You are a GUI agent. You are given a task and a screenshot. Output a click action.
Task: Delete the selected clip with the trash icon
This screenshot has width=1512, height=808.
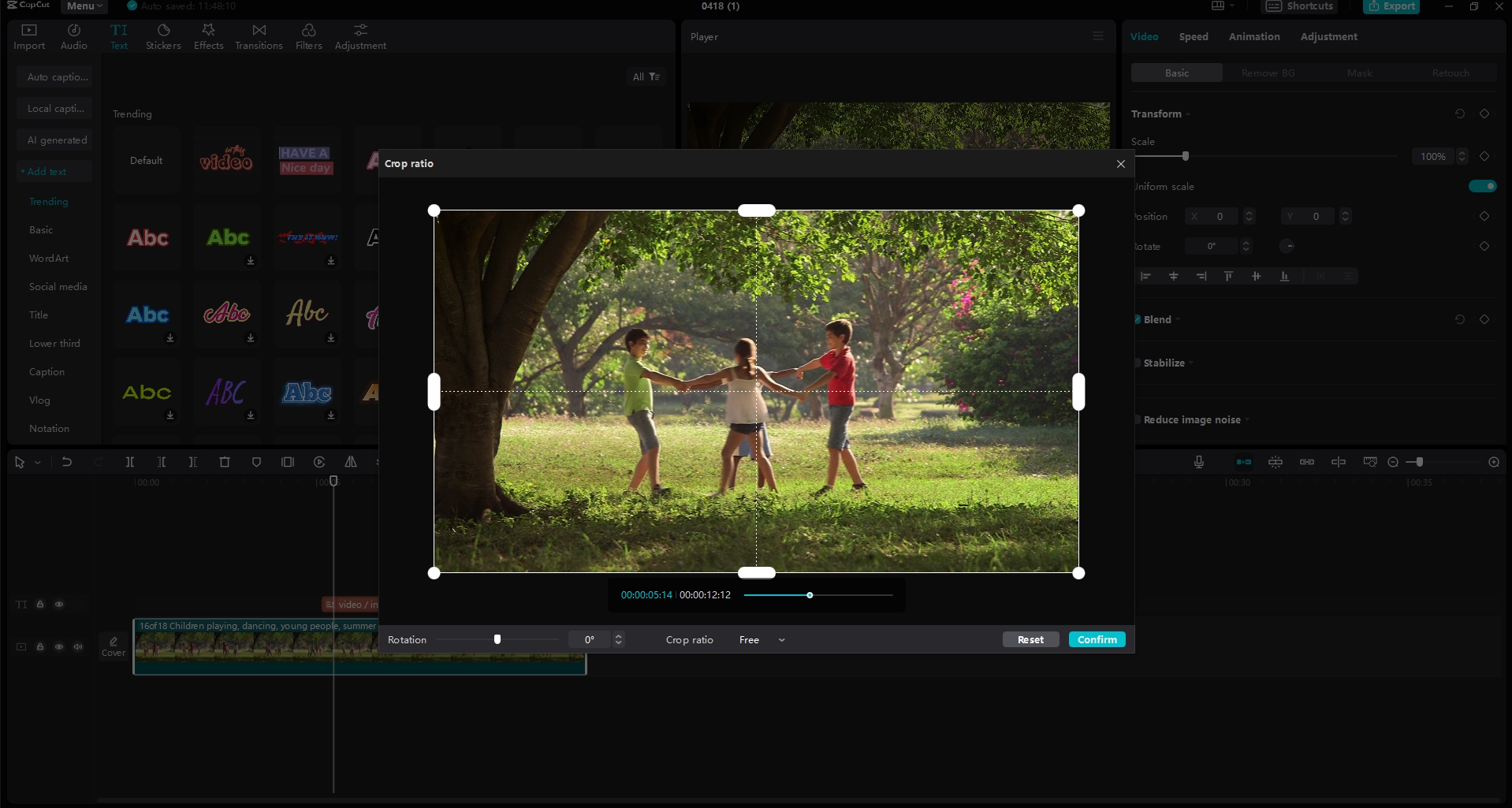tap(225, 462)
